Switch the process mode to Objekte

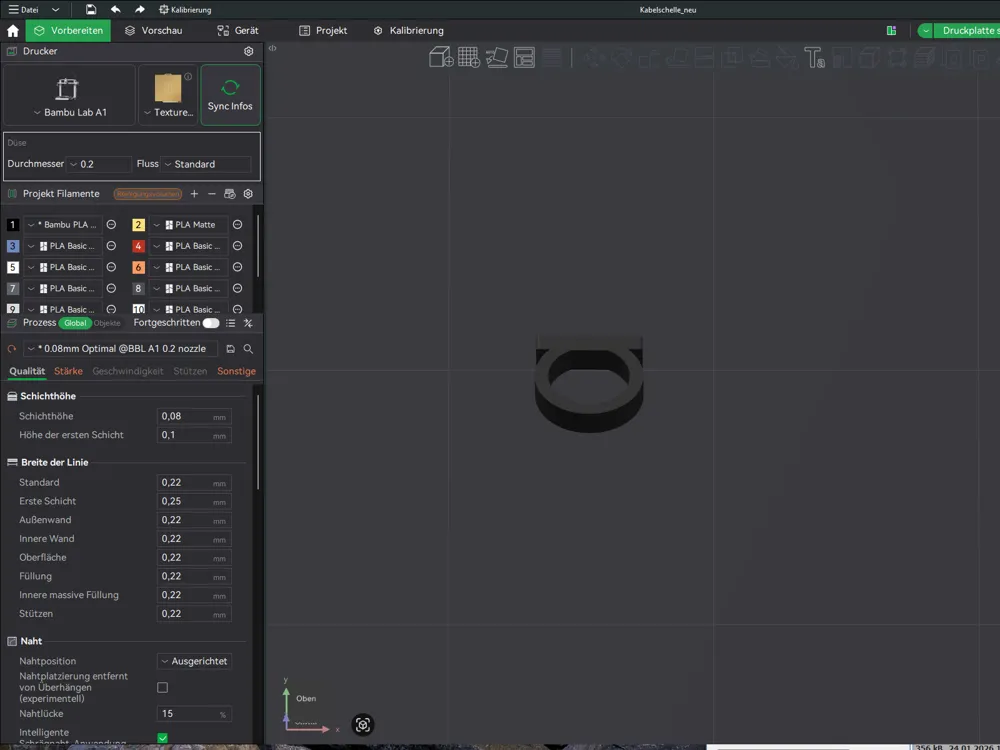[x=107, y=323]
